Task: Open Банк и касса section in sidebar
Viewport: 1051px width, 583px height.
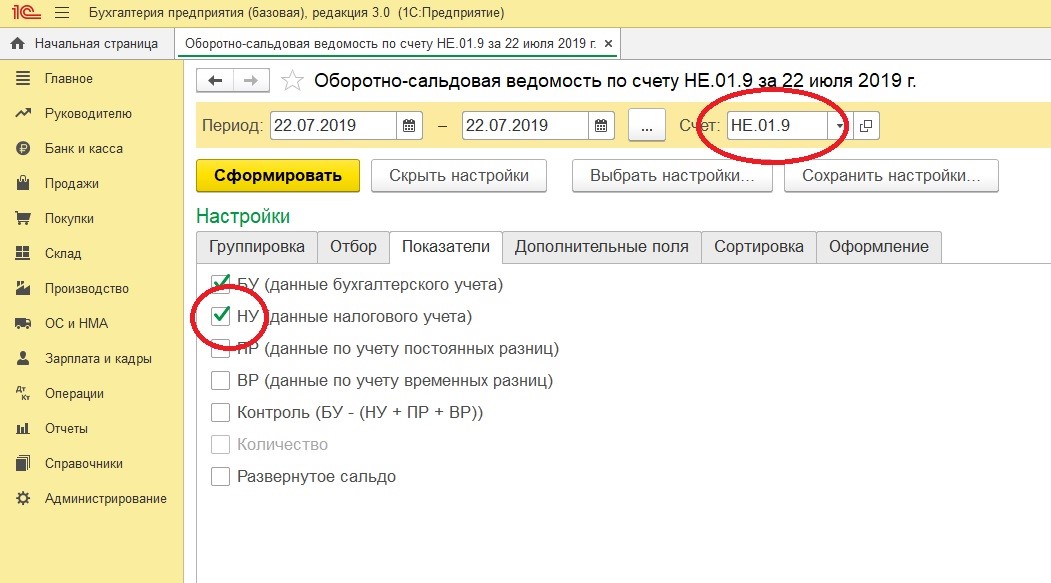Action: coord(83,149)
